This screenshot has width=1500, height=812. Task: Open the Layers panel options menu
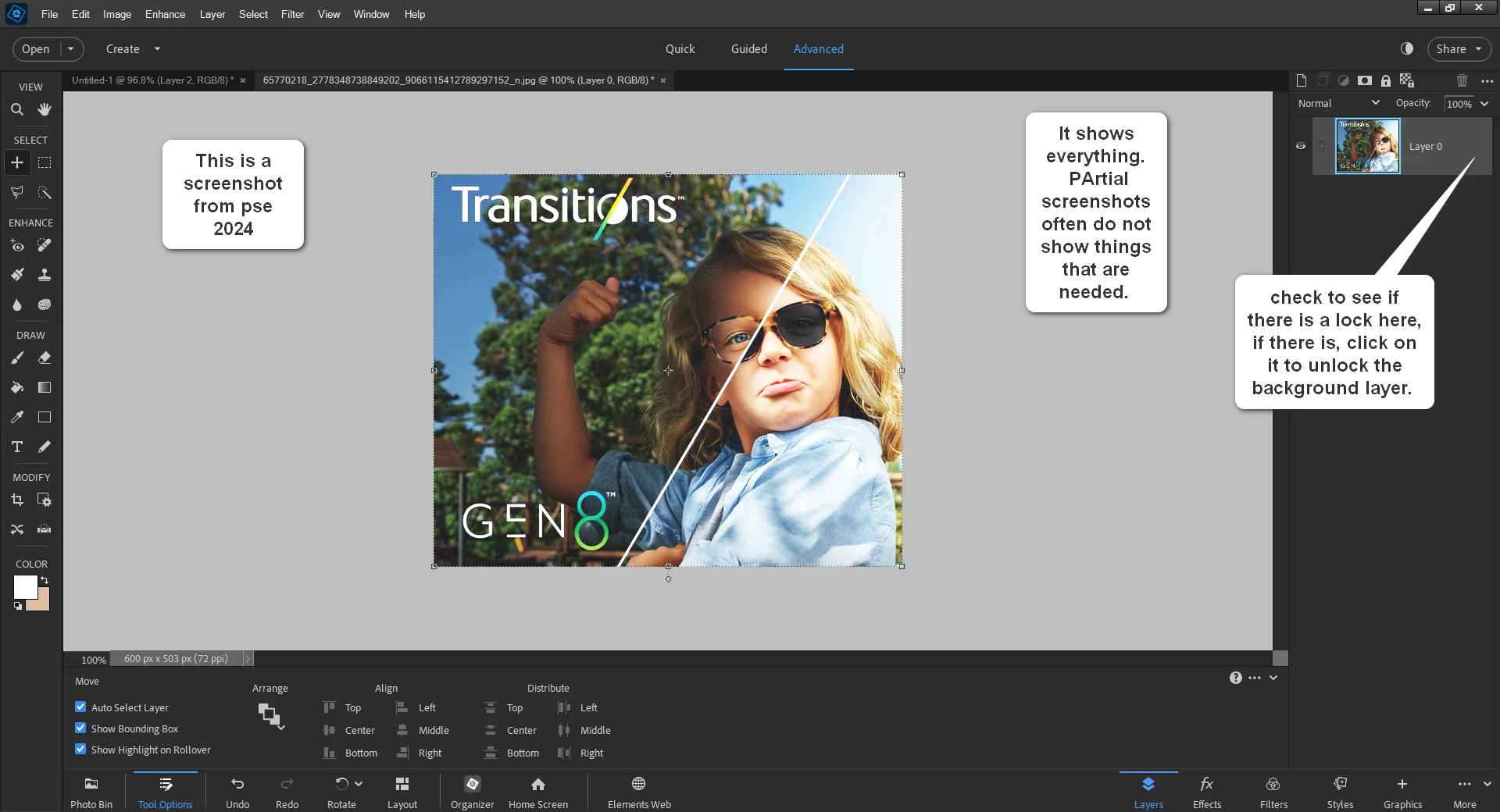click(1487, 80)
